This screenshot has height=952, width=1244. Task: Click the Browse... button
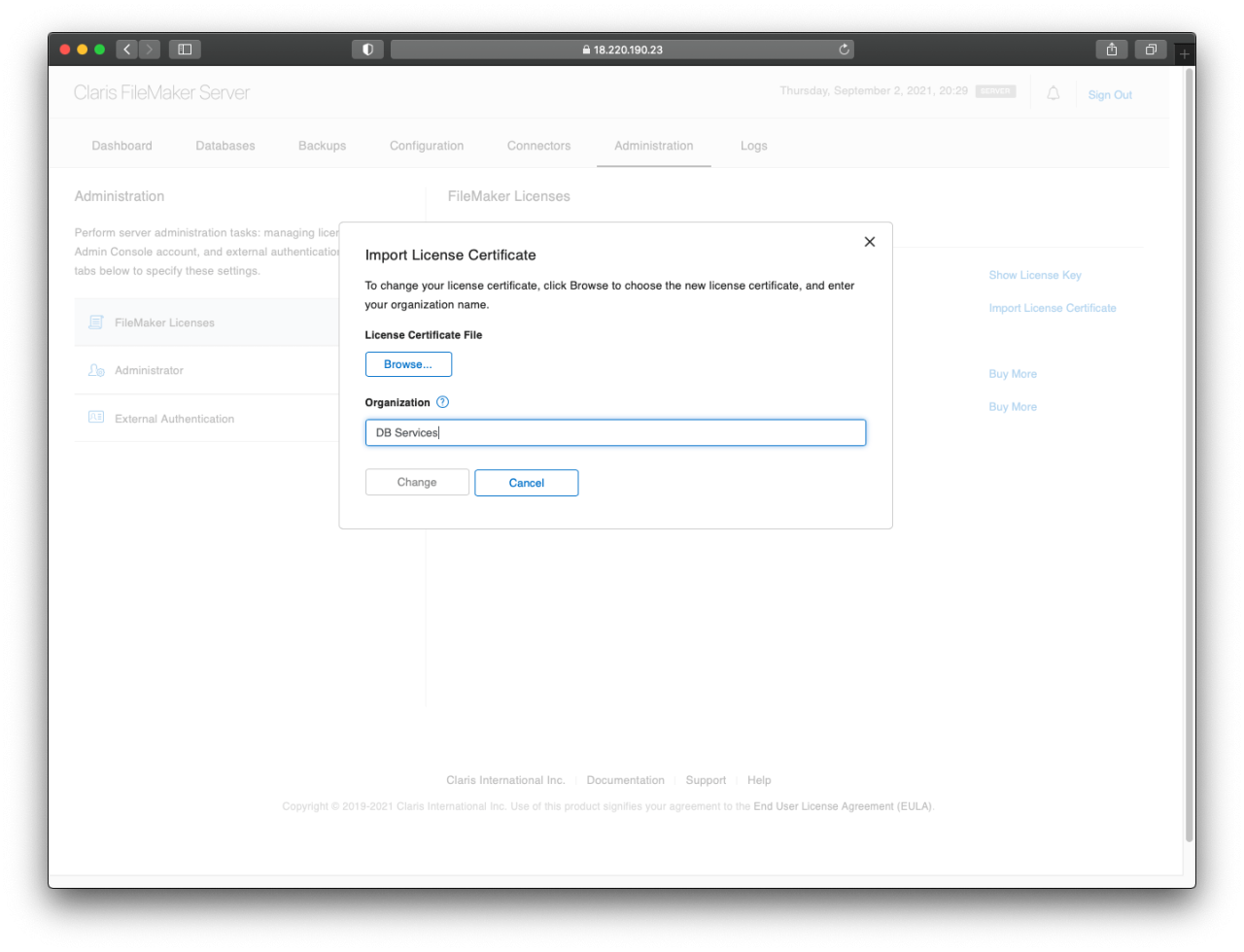click(408, 364)
